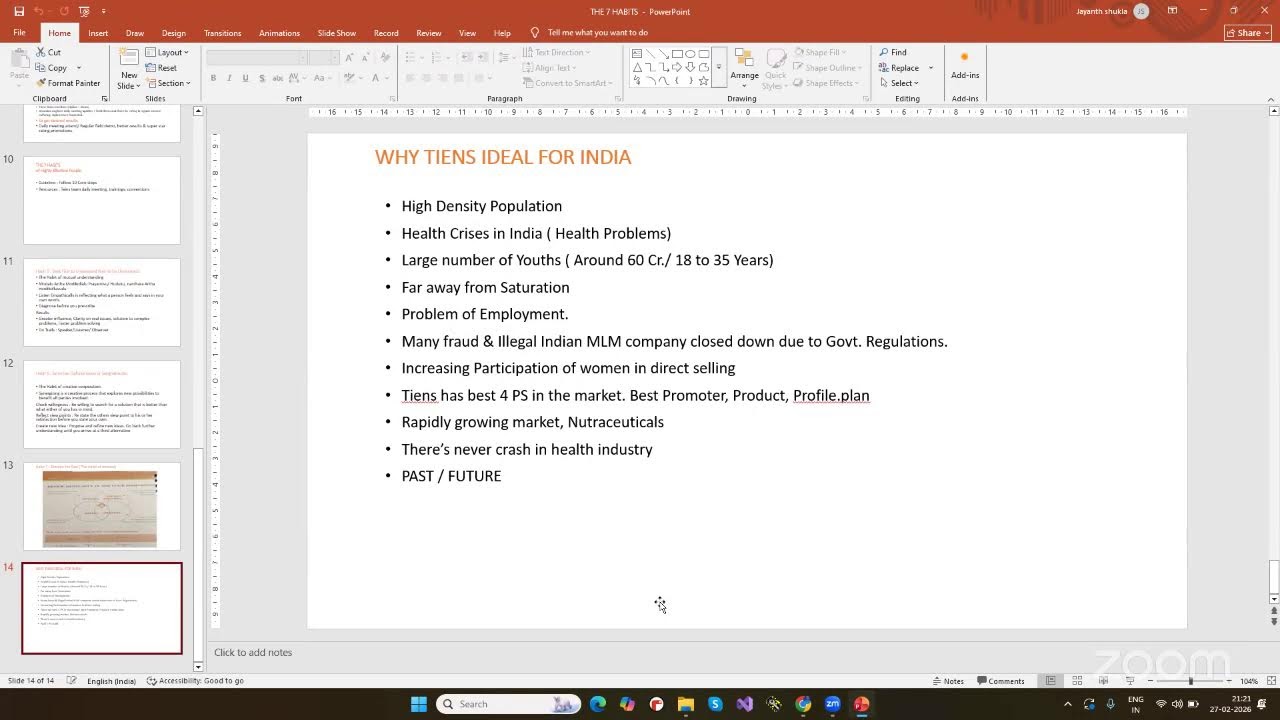1280x720 pixels.
Task: Click the Paste clipboard icon
Action: [18, 60]
